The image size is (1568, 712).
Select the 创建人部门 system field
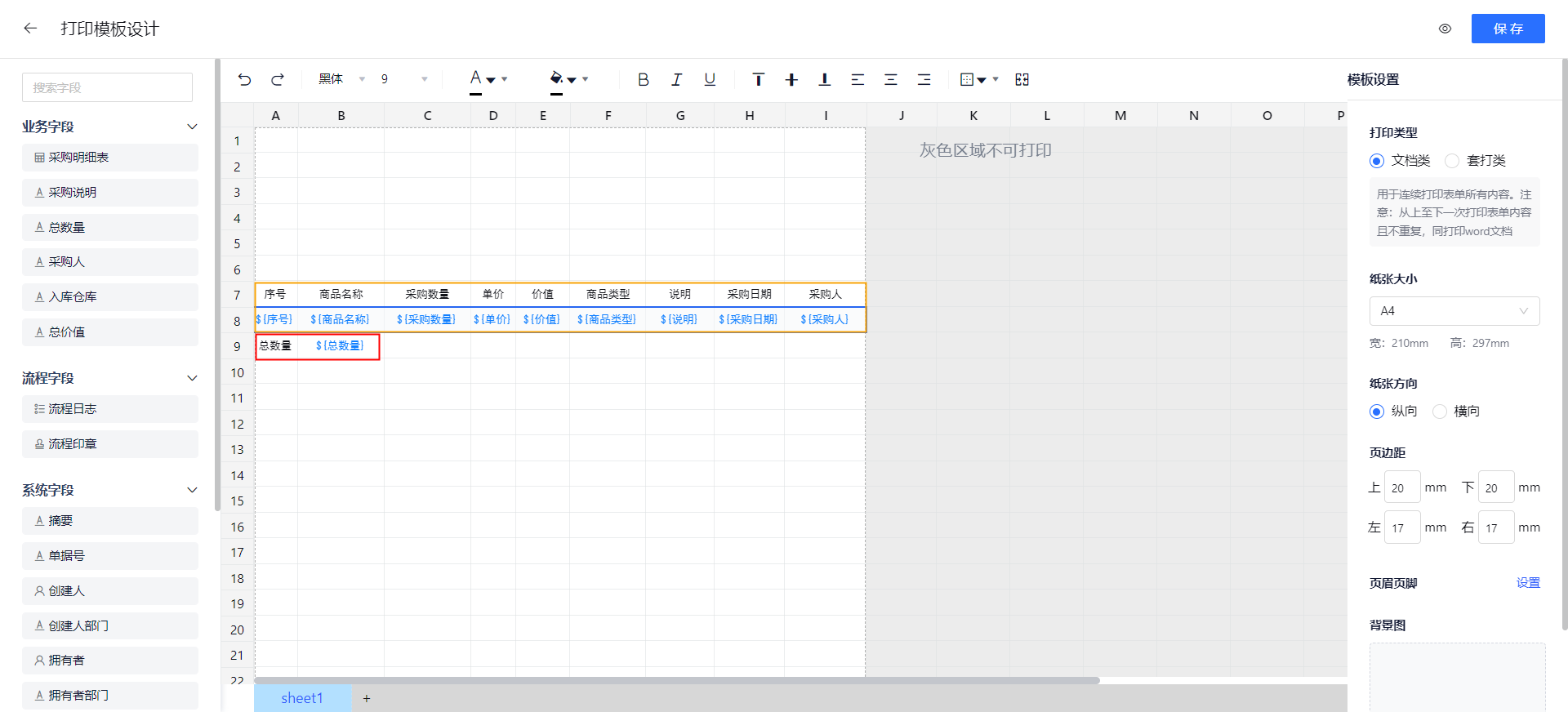coord(110,626)
